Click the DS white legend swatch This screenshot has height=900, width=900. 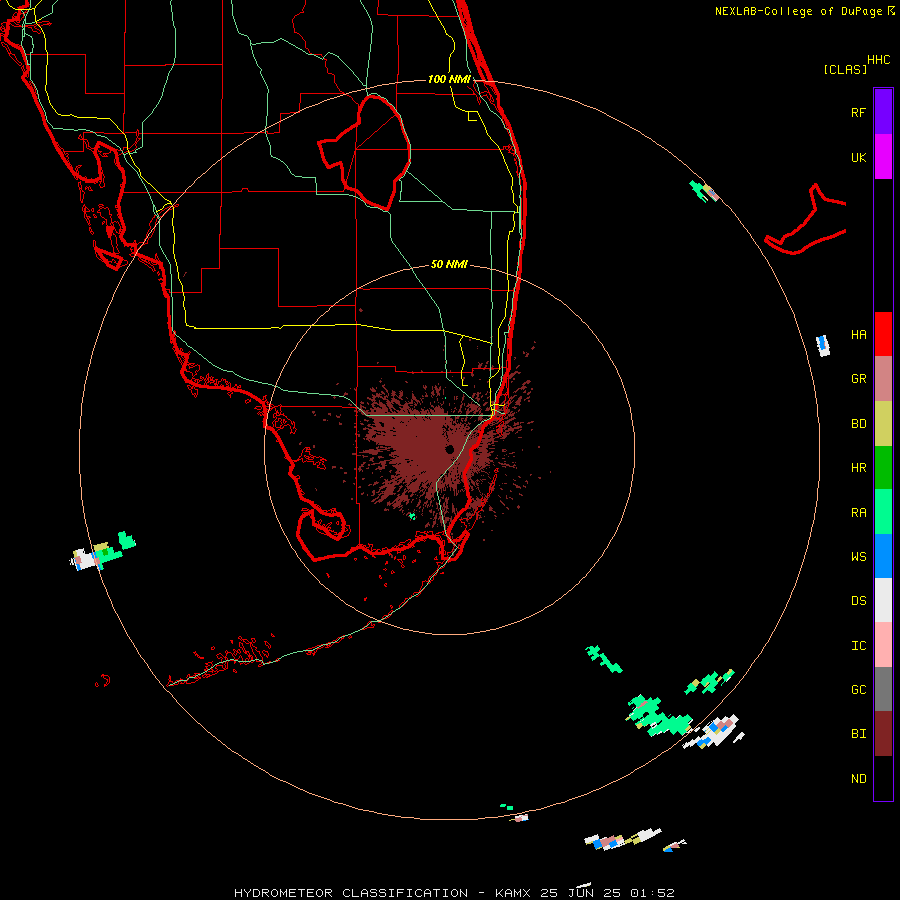click(x=883, y=600)
